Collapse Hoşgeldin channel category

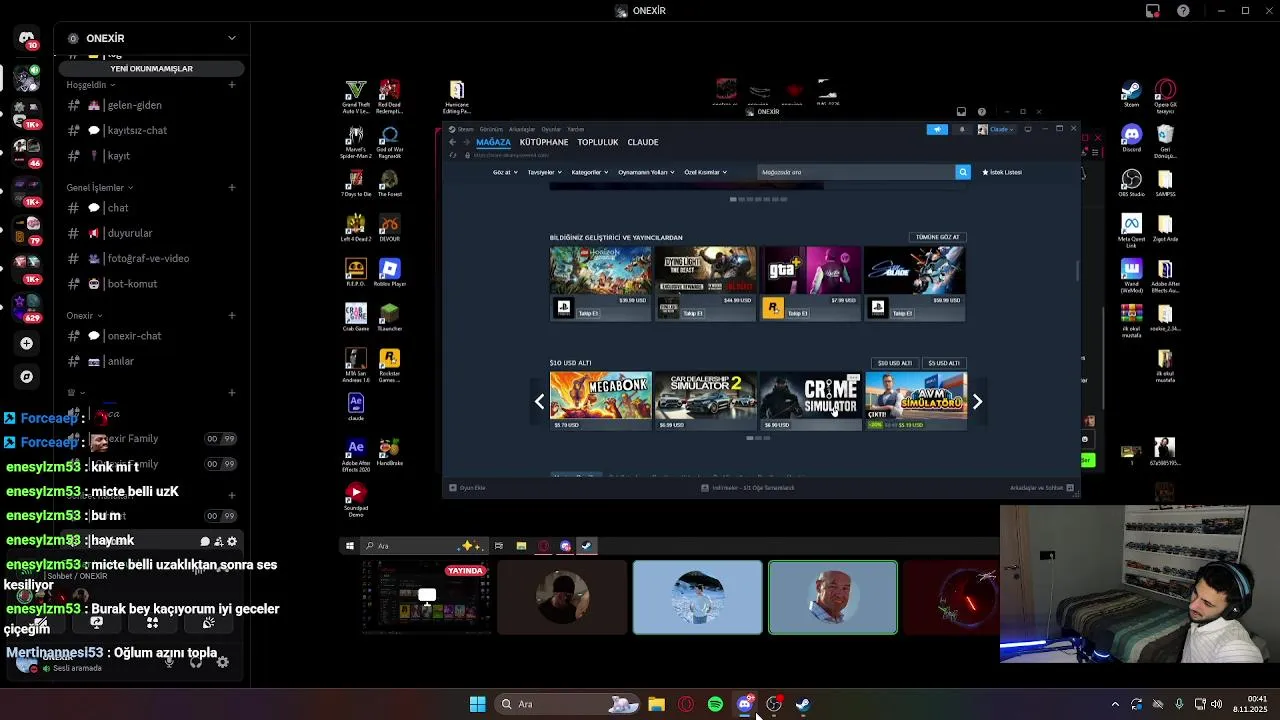point(90,85)
